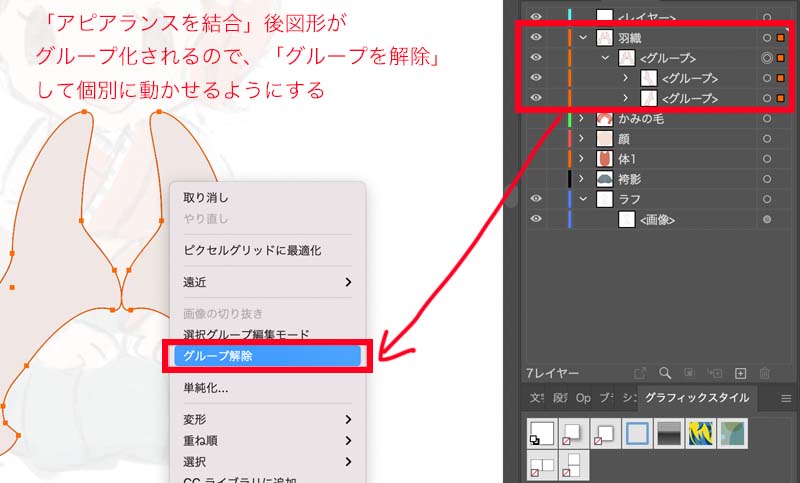Click the target circle of the 顔 layer
This screenshot has height=483, width=800.
tap(767, 139)
